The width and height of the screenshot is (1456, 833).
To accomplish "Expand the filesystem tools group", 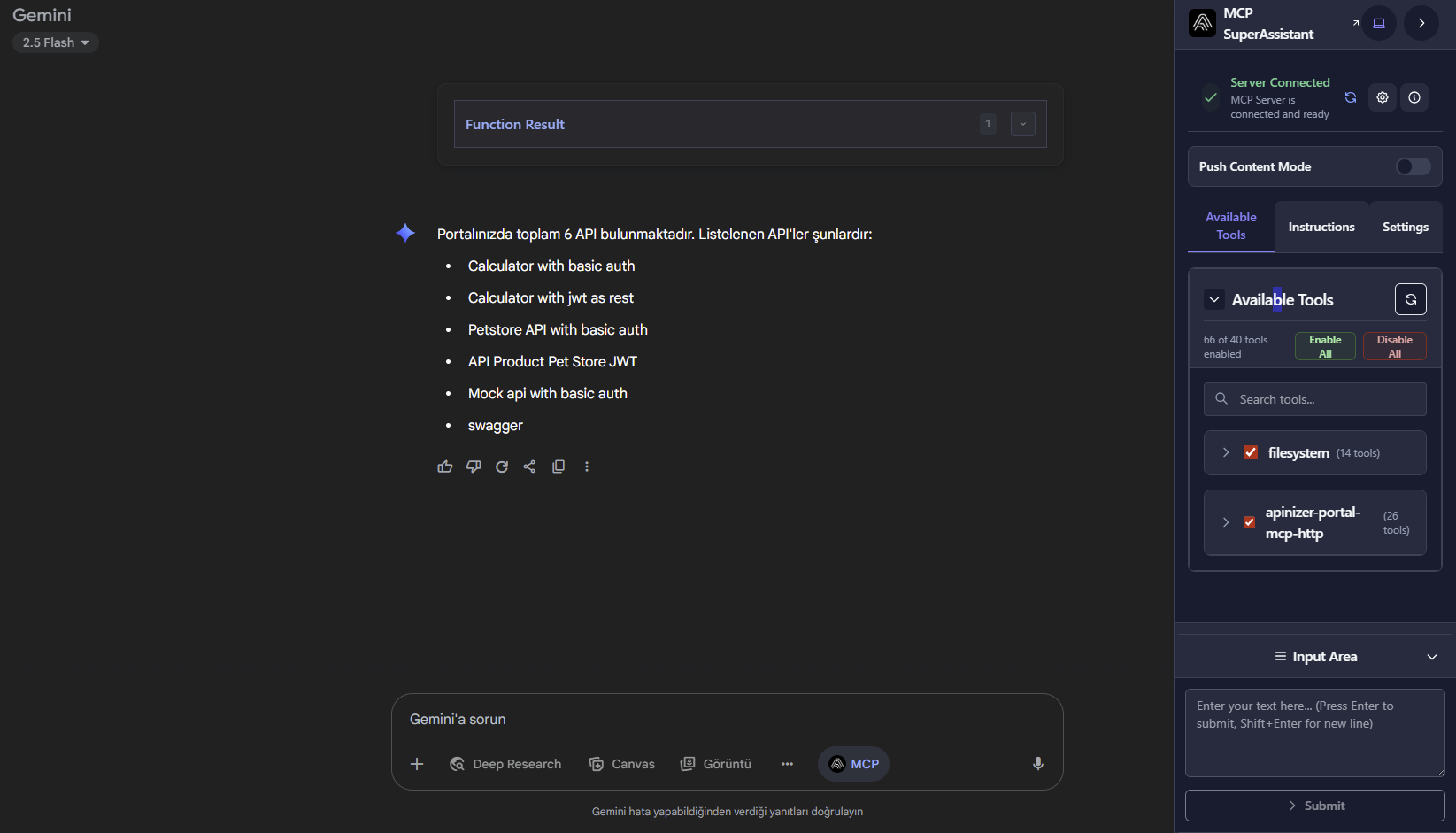I will 1226,452.
